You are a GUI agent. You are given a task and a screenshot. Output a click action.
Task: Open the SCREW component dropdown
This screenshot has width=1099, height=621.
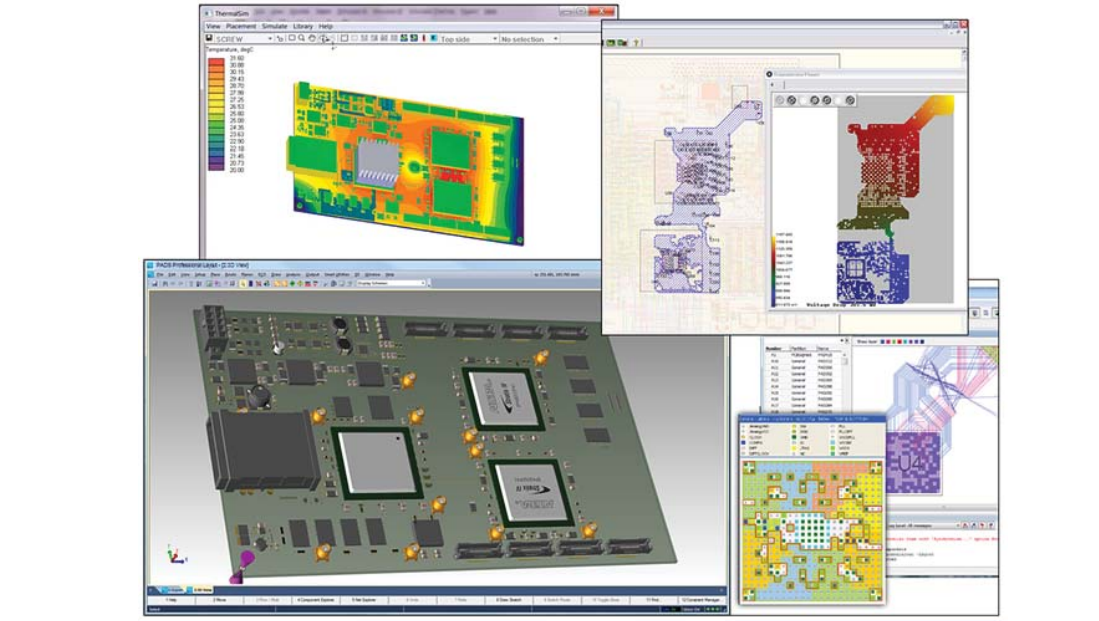[268, 39]
